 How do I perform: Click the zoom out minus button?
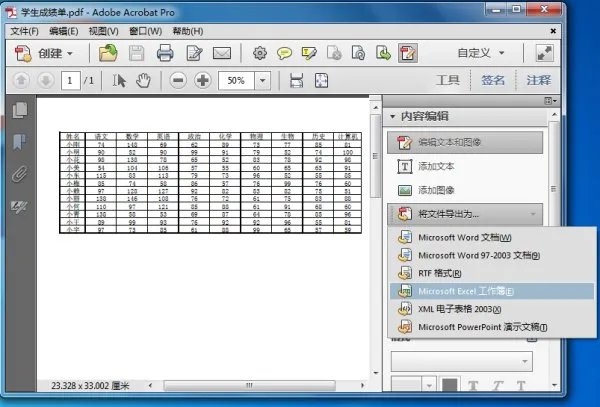(x=179, y=81)
